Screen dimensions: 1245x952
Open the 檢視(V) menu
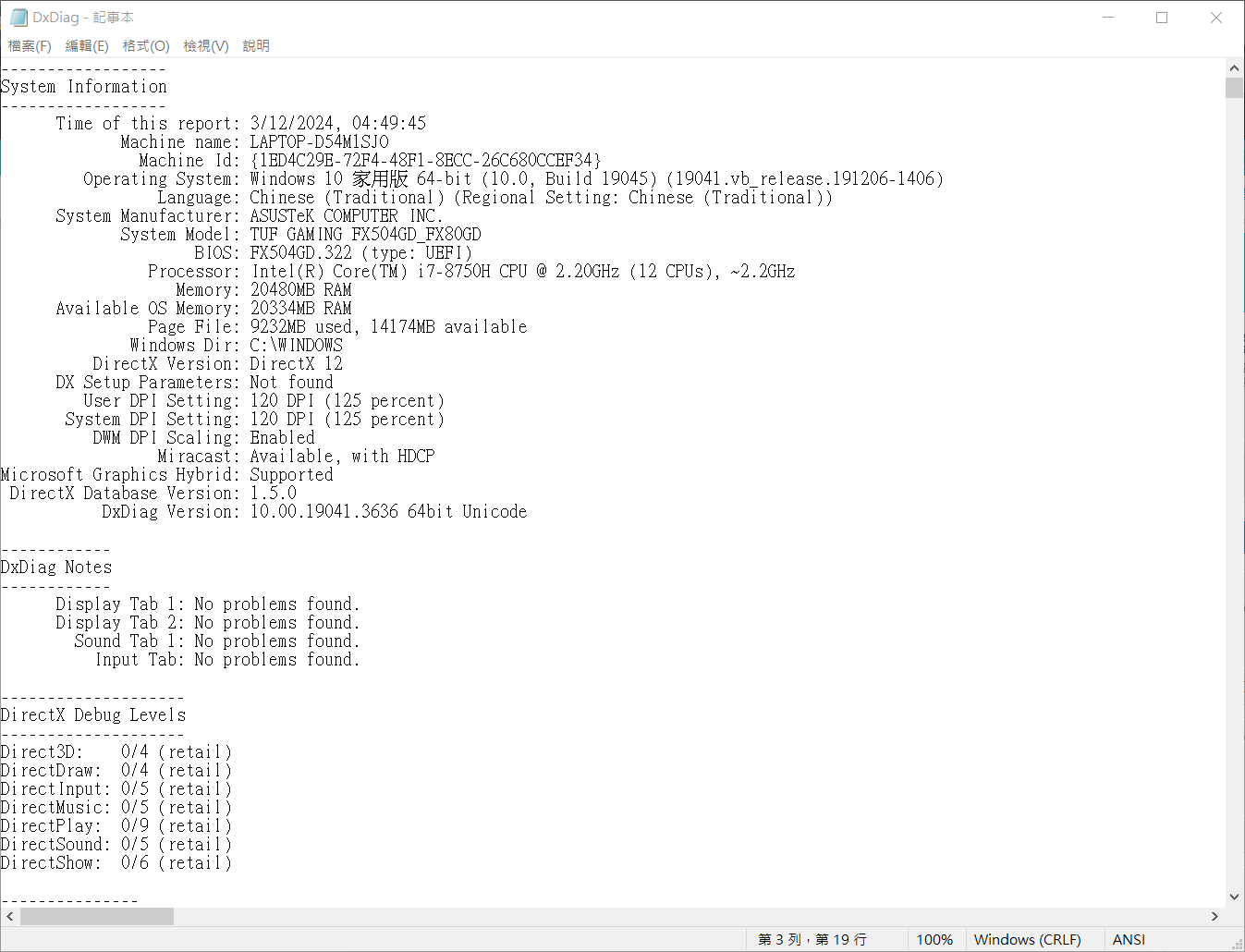(x=205, y=46)
